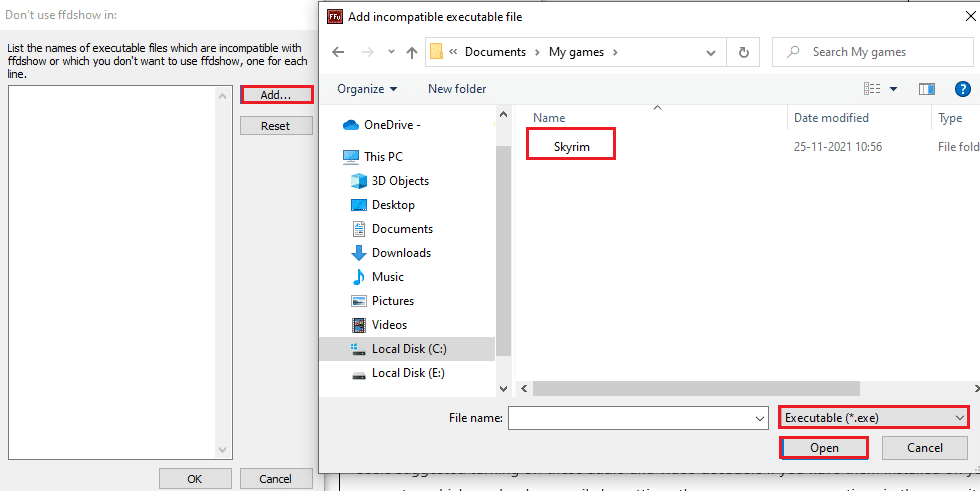Click the Downloads arrow icon
Image resolution: width=980 pixels, height=491 pixels.
click(x=359, y=253)
